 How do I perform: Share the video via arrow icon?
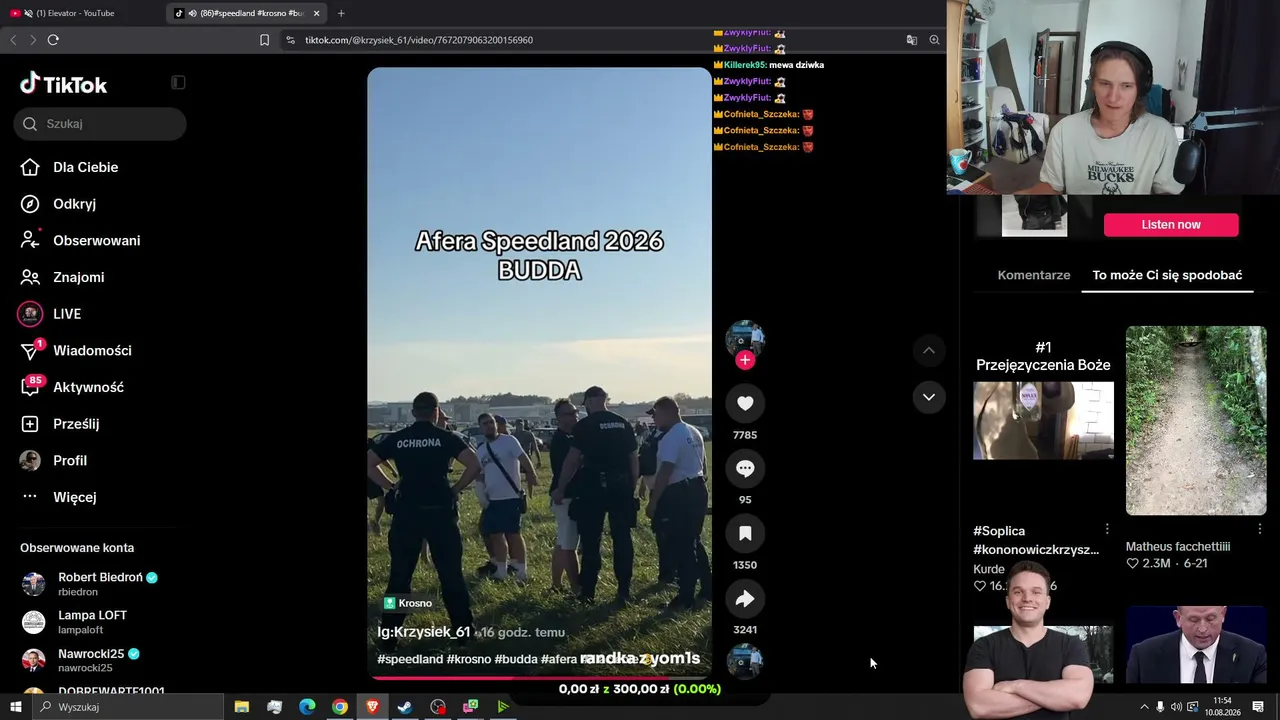745,598
